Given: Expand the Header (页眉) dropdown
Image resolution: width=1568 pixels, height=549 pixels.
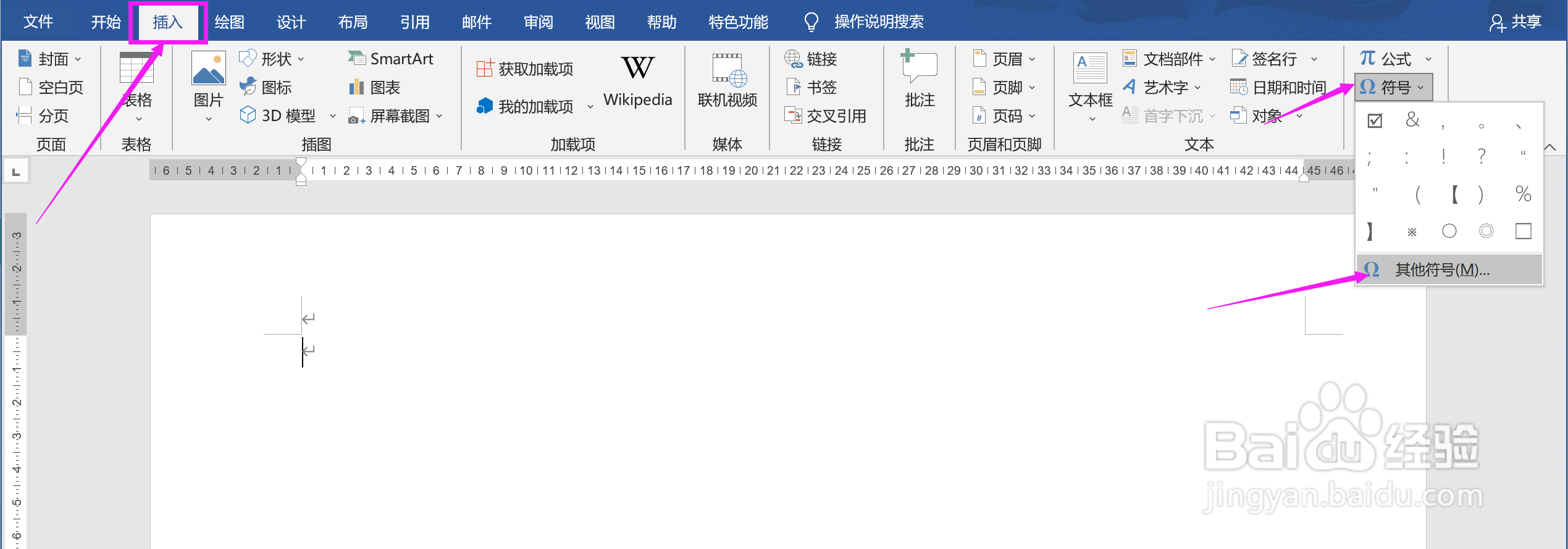Looking at the screenshot, I should point(1032,60).
